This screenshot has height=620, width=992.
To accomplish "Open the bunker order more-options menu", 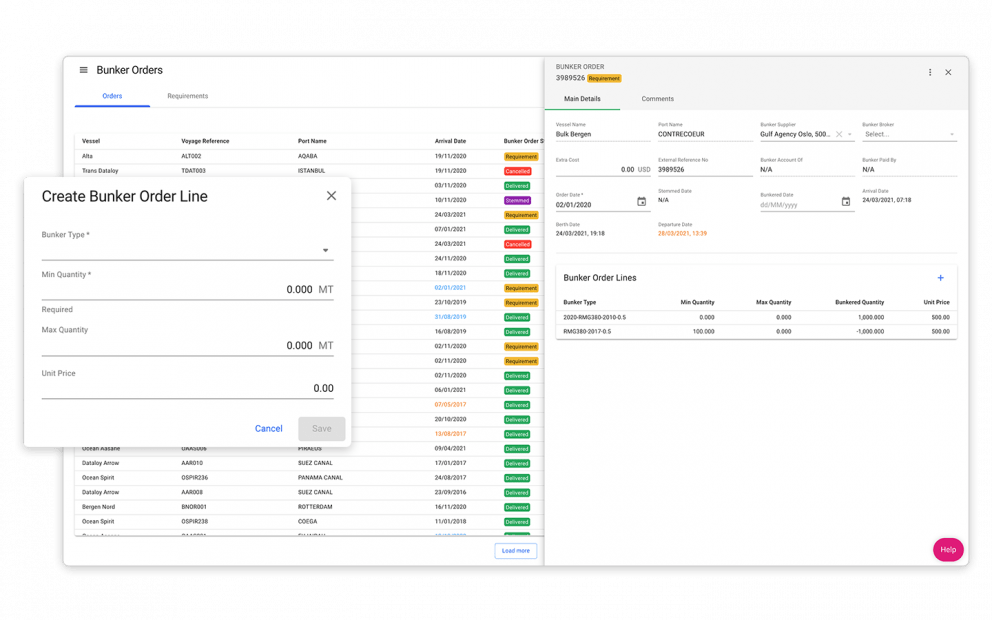I will pos(930,72).
